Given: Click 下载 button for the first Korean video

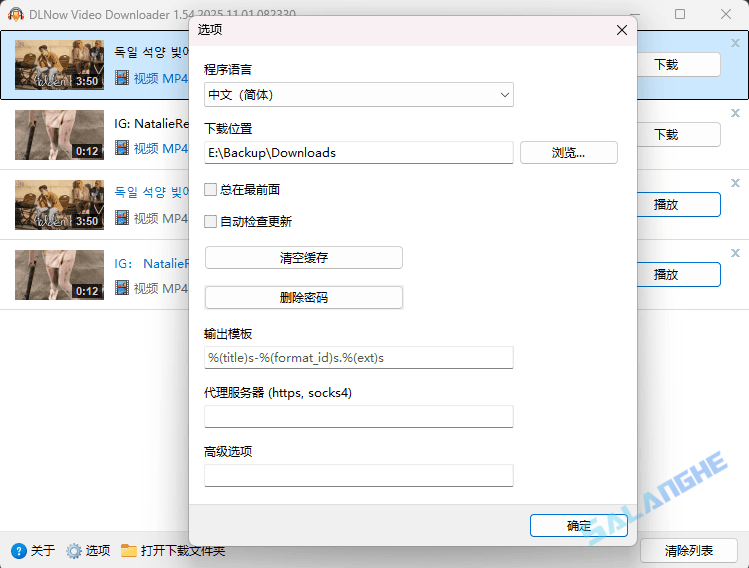Looking at the screenshot, I should tap(678, 64).
